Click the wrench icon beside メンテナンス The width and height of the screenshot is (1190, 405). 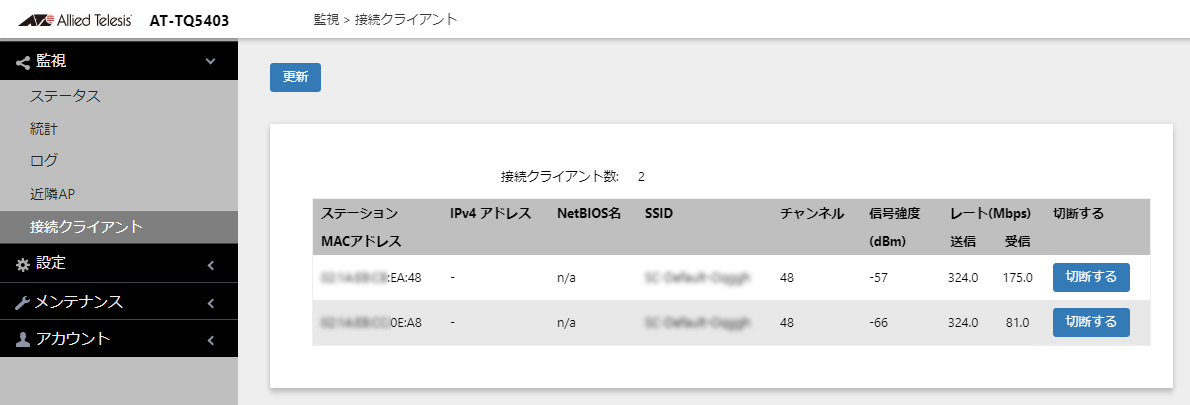pyautogui.click(x=22, y=303)
